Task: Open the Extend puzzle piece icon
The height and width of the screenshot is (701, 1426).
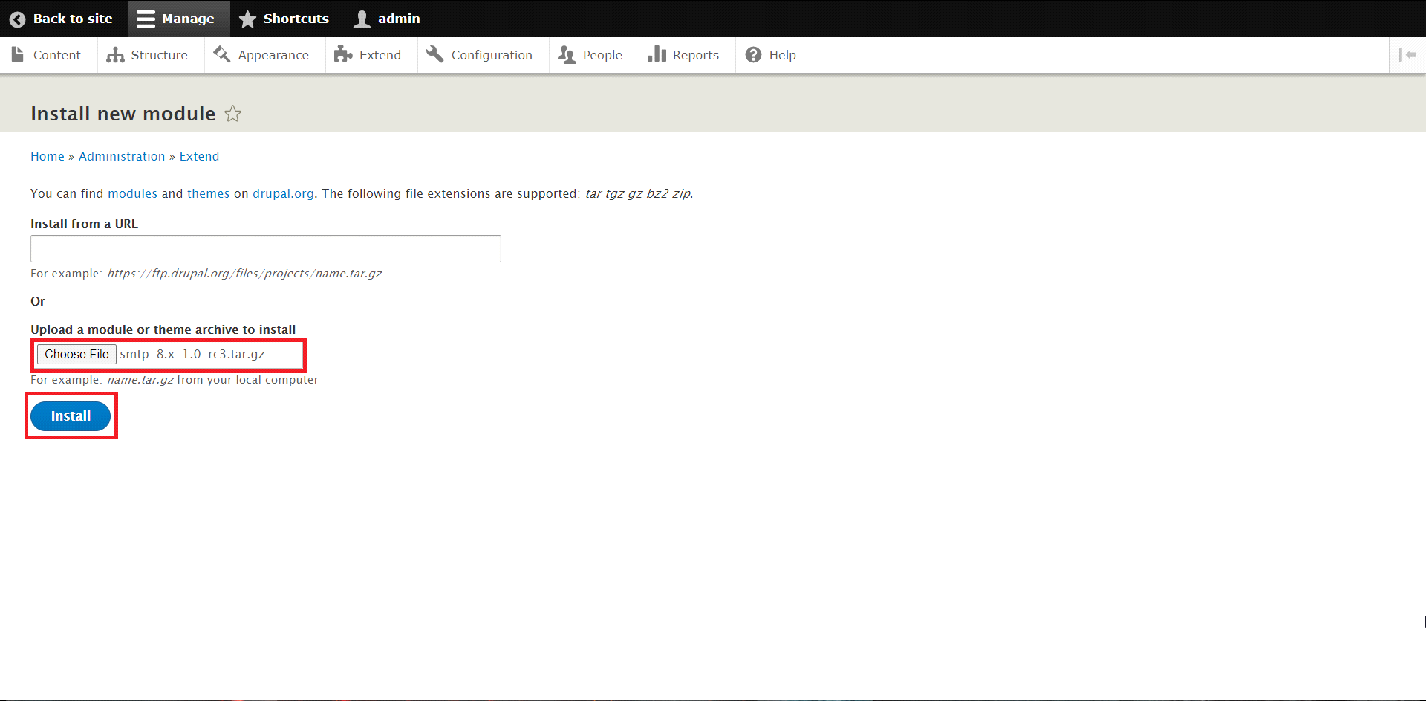Action: click(x=343, y=55)
